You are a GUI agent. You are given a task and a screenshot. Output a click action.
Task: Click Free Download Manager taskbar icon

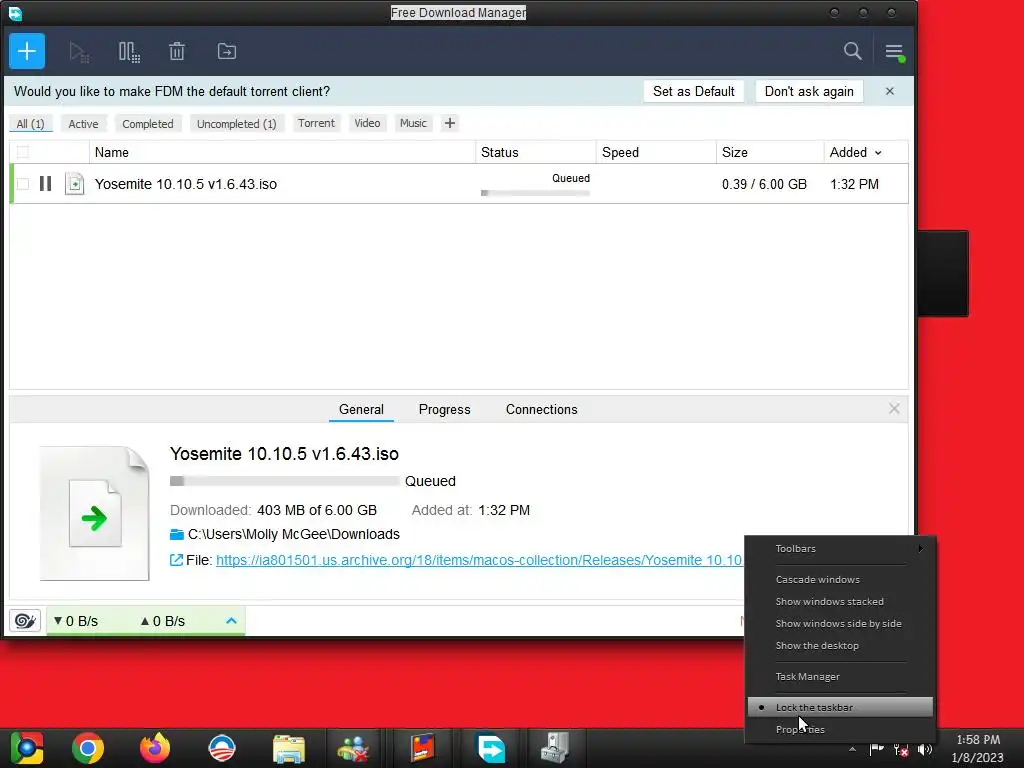coord(491,748)
